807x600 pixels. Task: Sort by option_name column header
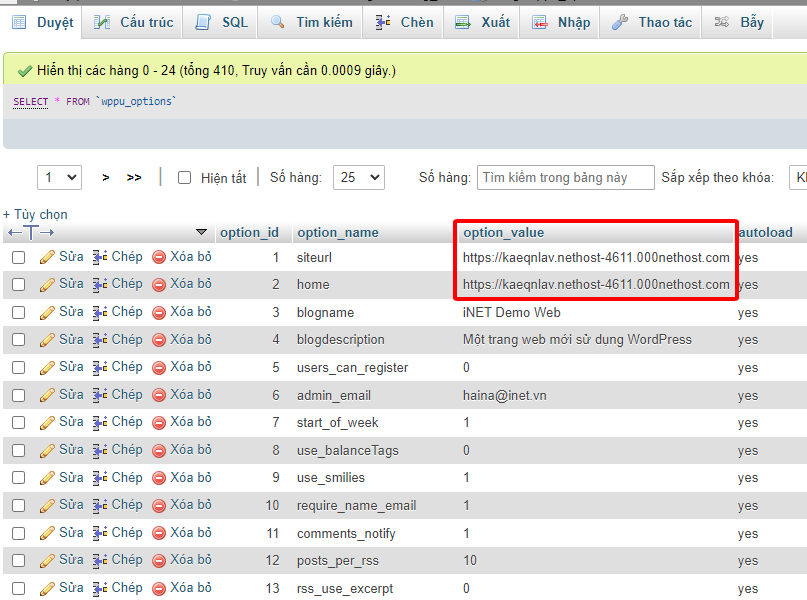click(x=338, y=233)
